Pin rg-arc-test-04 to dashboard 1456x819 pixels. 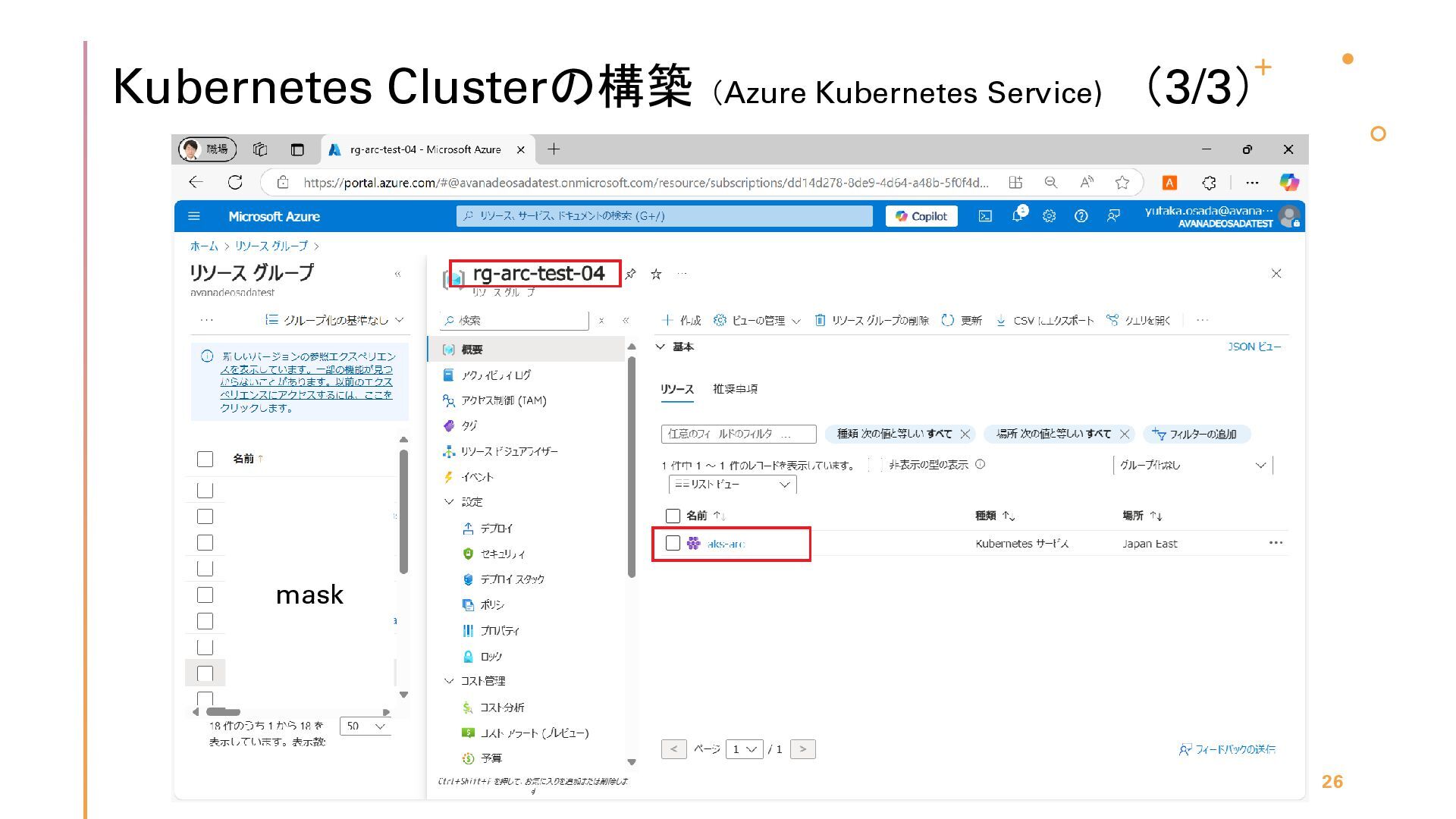(631, 274)
